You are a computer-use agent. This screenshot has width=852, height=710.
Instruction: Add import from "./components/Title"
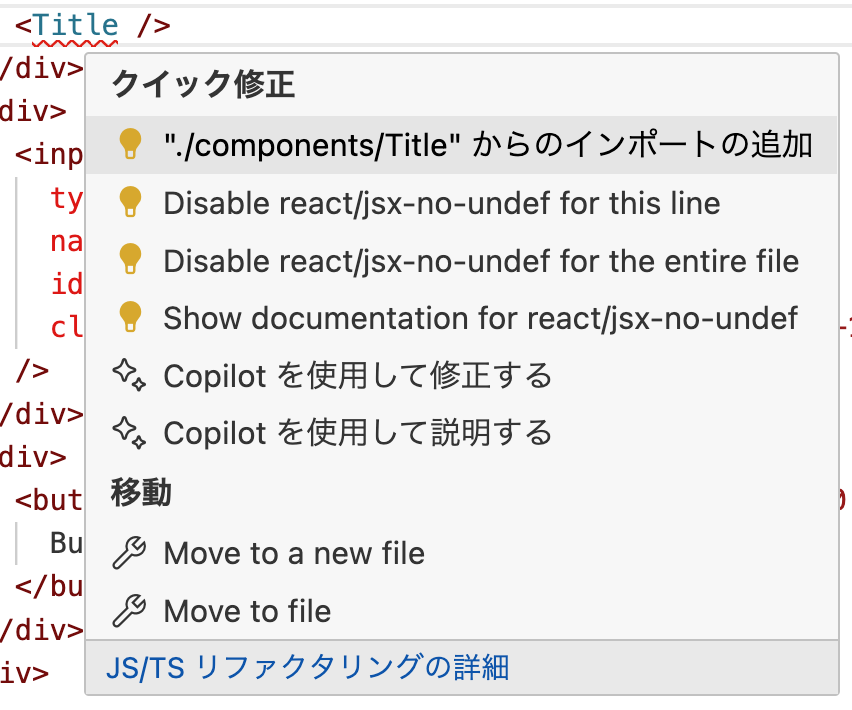488,145
